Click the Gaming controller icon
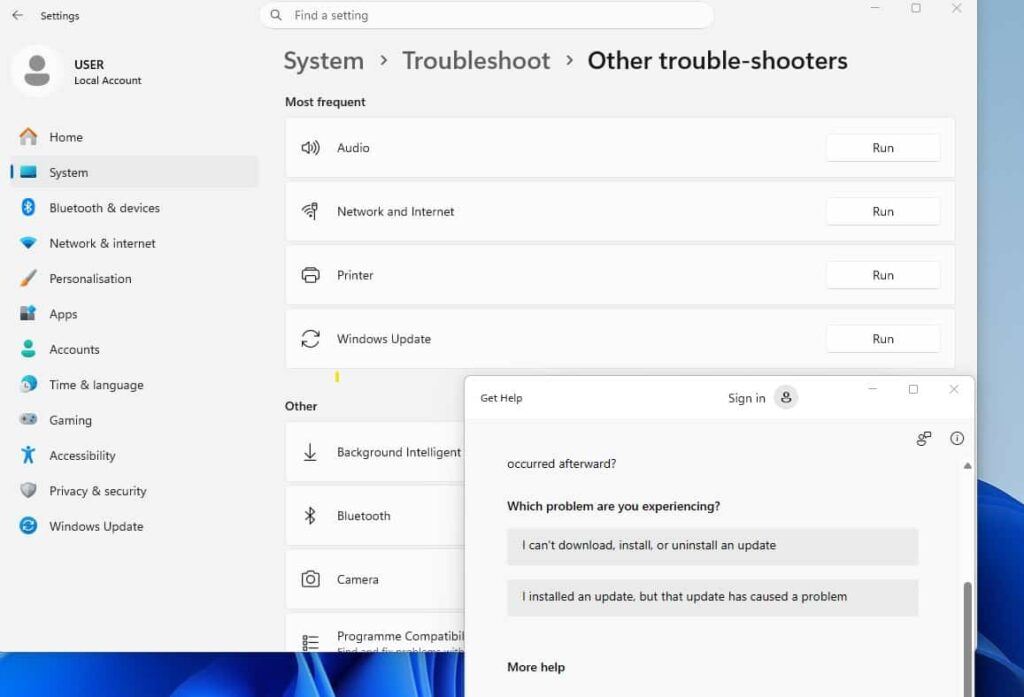The height and width of the screenshot is (697, 1024). click(x=28, y=419)
